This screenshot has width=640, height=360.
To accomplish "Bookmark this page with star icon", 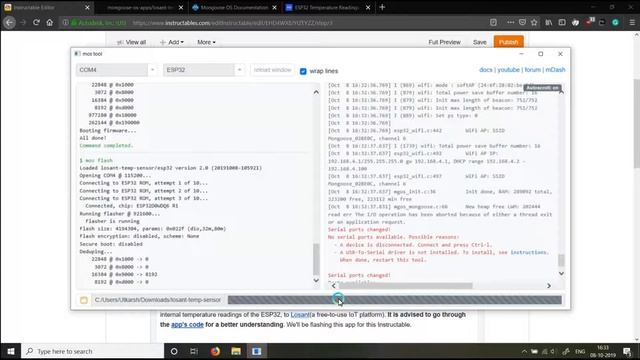I will pos(534,22).
